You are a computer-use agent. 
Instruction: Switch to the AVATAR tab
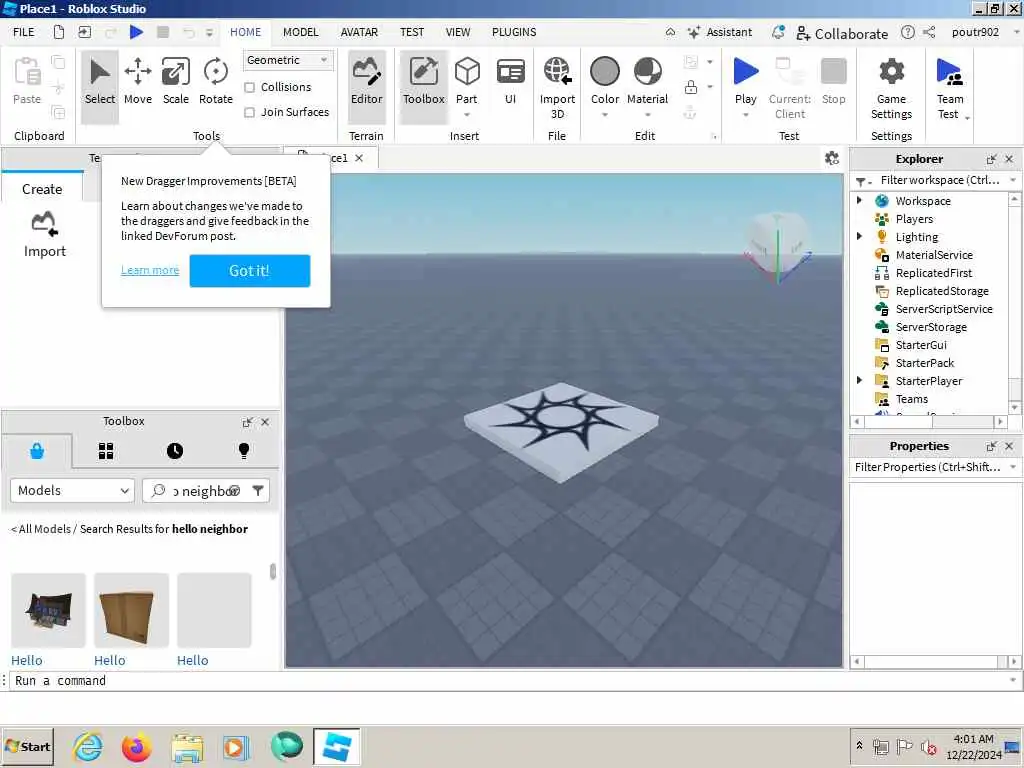(x=359, y=32)
